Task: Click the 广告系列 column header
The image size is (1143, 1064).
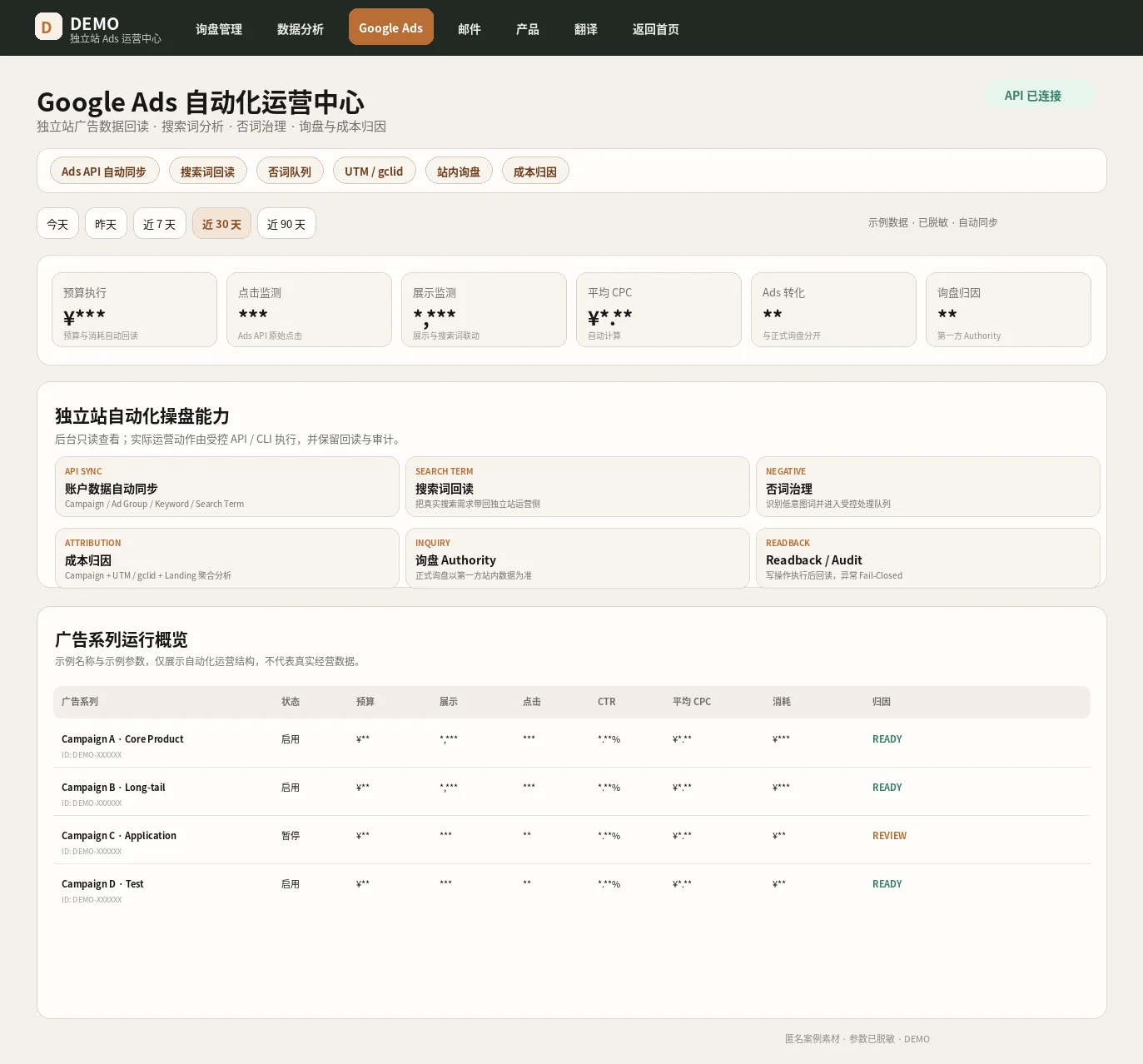Action: [80, 702]
